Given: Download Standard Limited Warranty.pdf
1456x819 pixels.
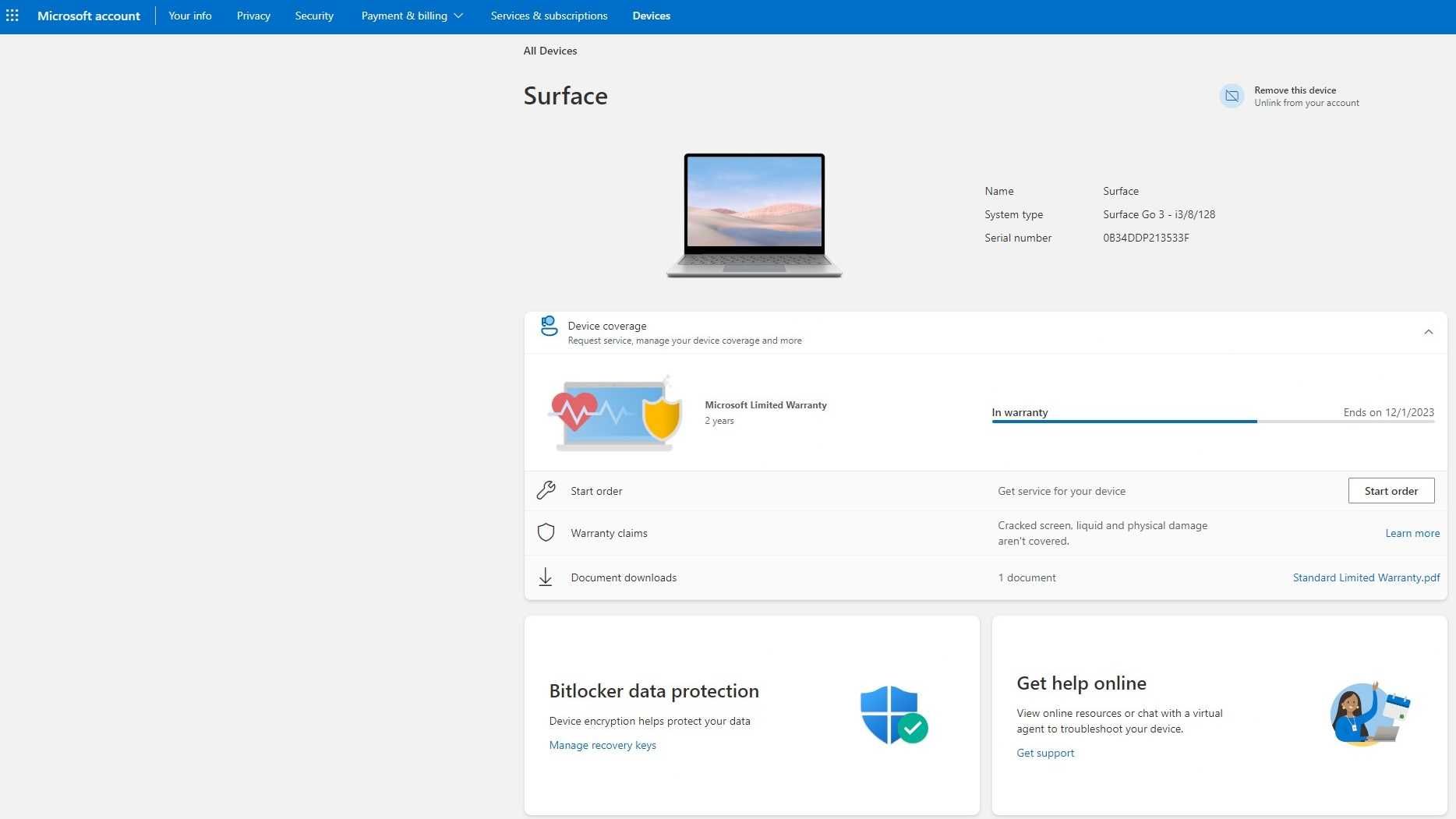Looking at the screenshot, I should pos(1366,577).
